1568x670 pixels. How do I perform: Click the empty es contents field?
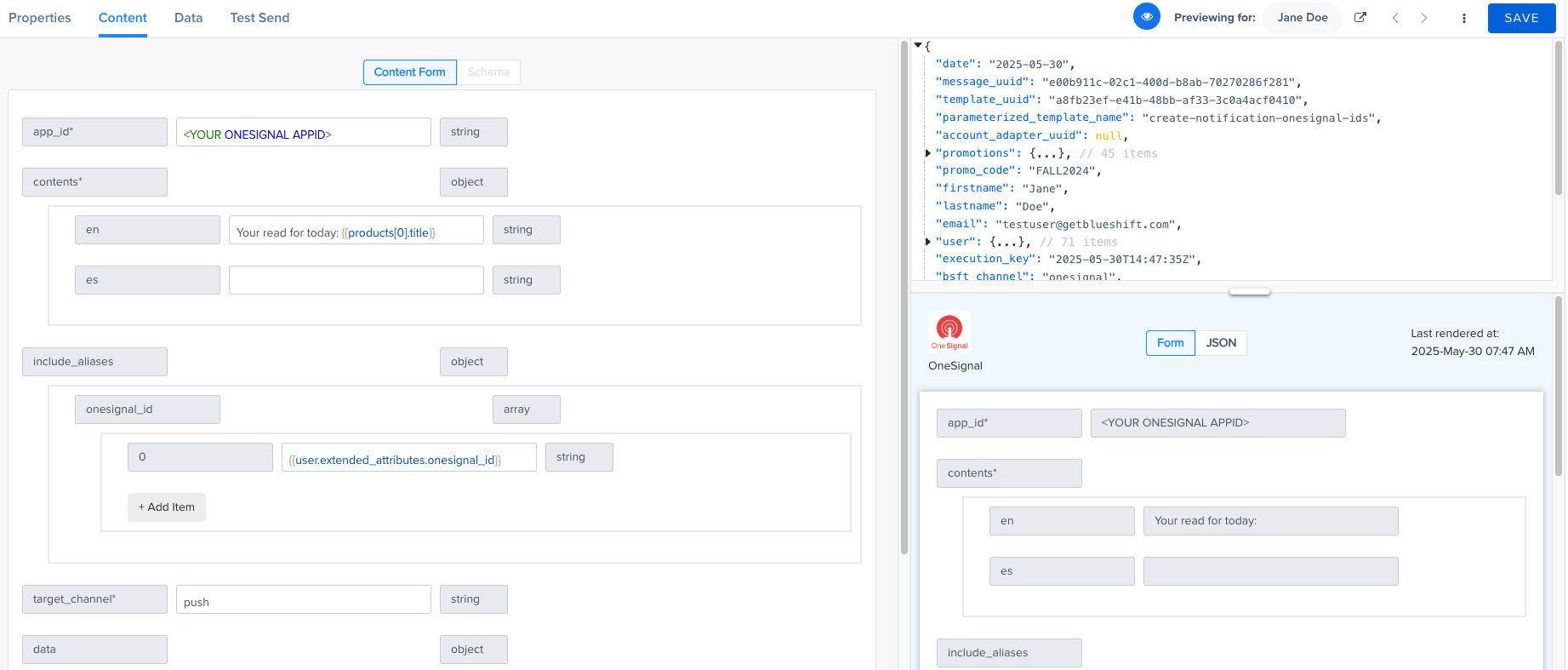[x=356, y=280]
